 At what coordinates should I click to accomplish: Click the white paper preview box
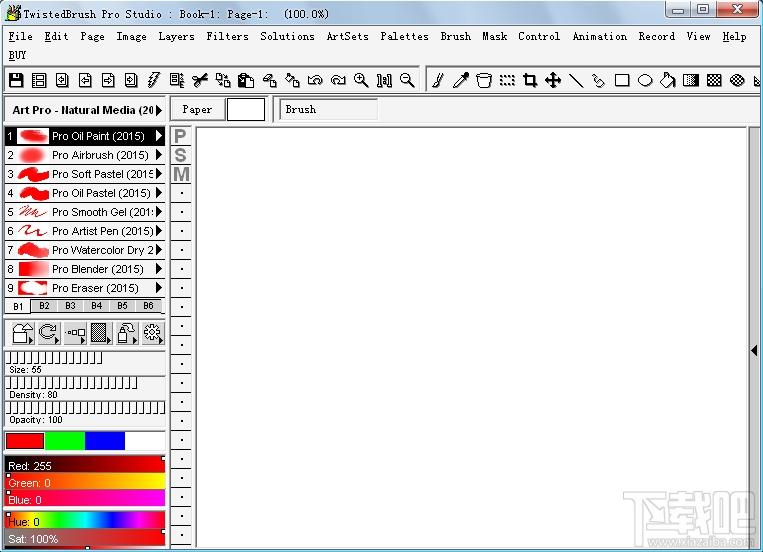point(246,110)
